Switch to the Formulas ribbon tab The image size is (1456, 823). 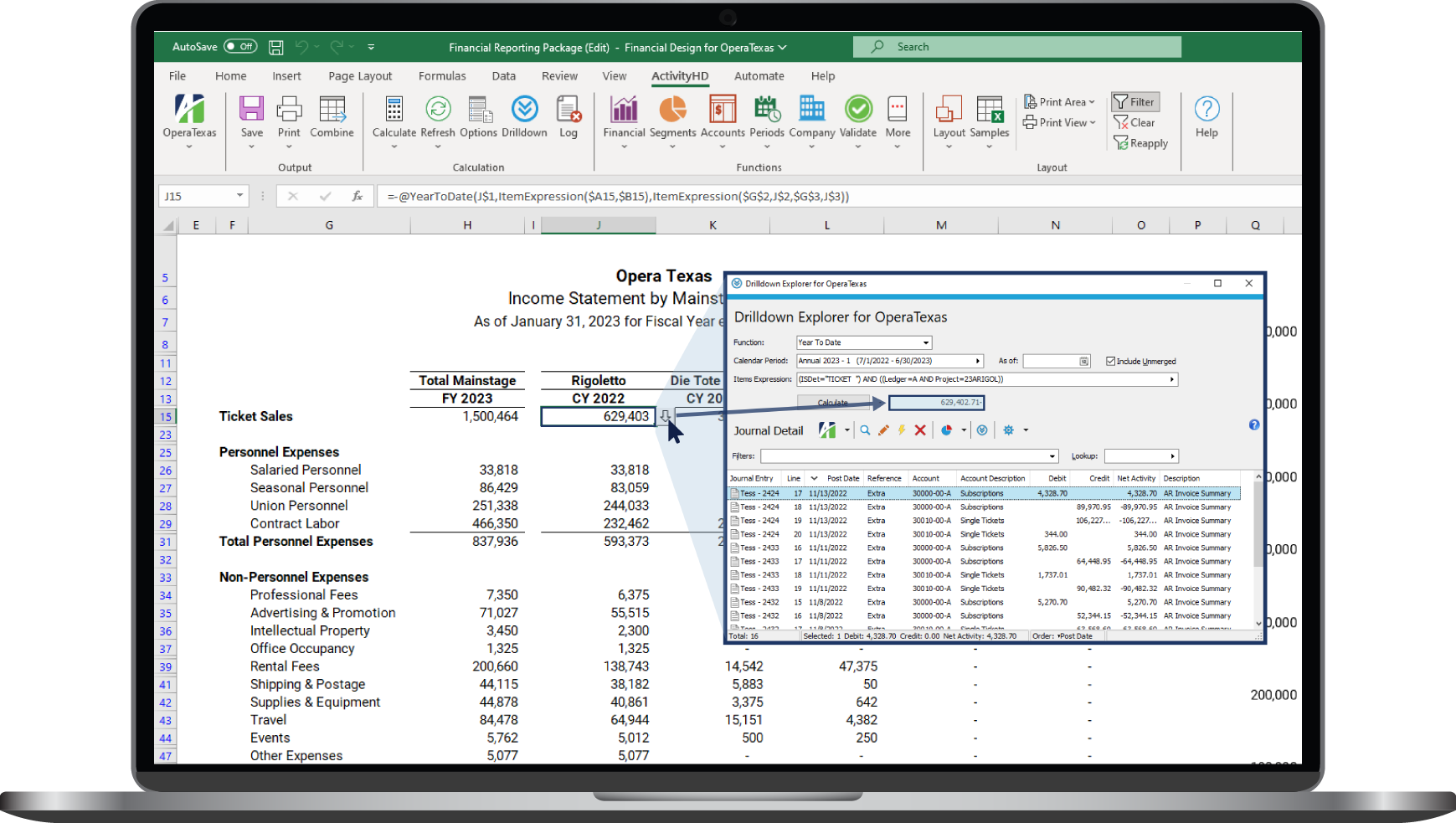click(442, 76)
